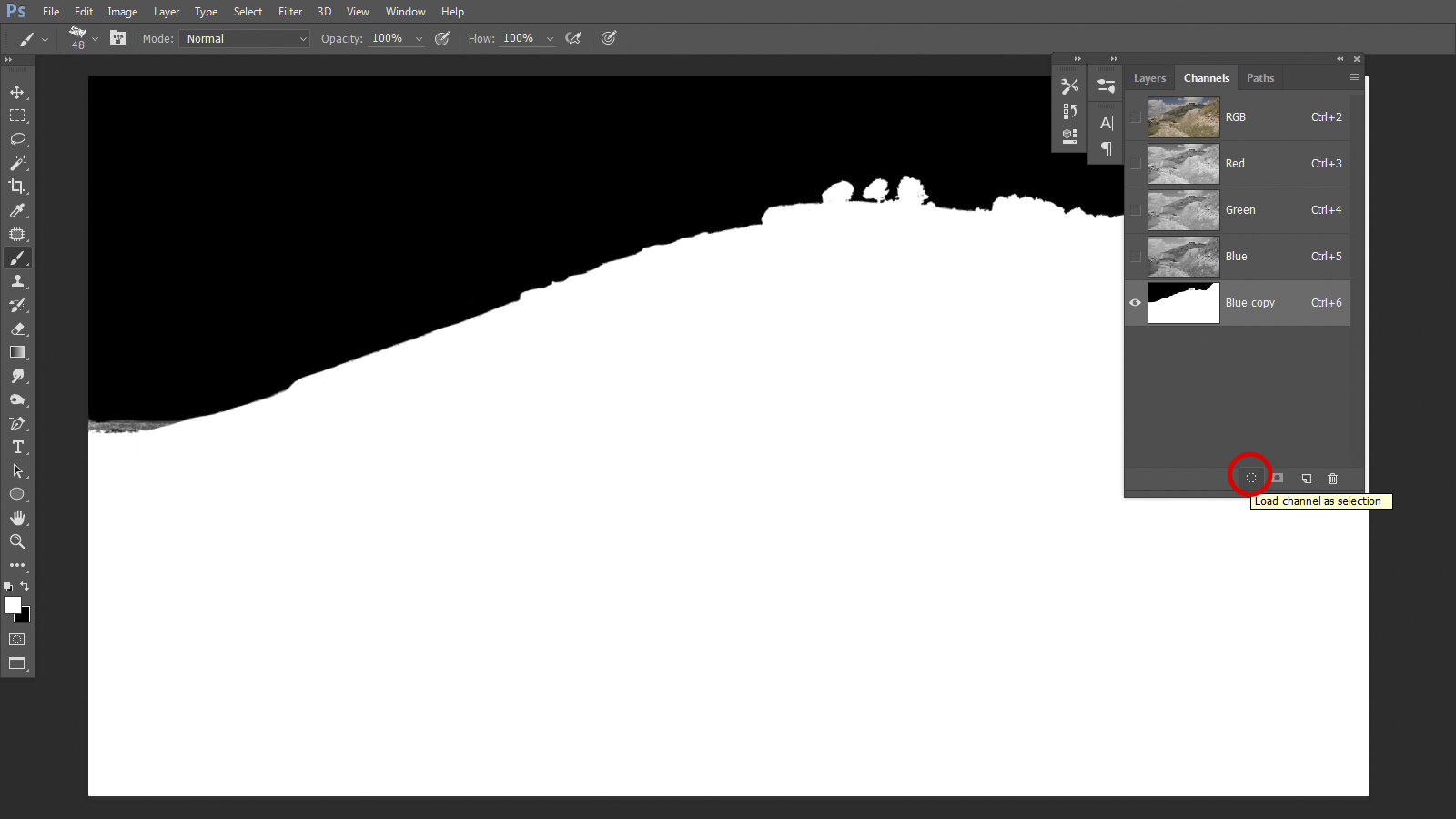Screen dimensions: 1456x819
Task: Open the Filter menu
Action: click(290, 12)
